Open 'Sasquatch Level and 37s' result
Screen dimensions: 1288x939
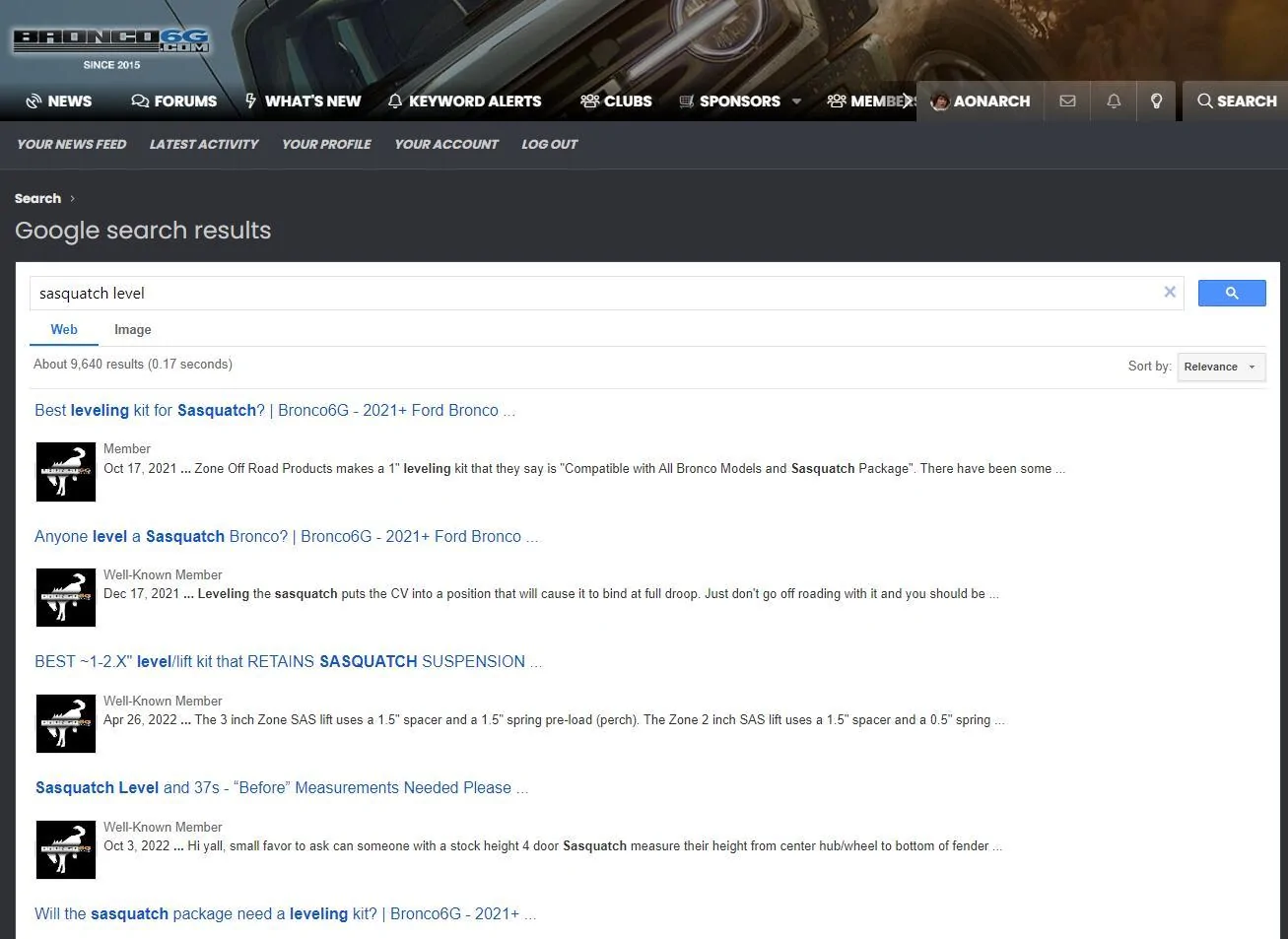pyautogui.click(x=282, y=788)
